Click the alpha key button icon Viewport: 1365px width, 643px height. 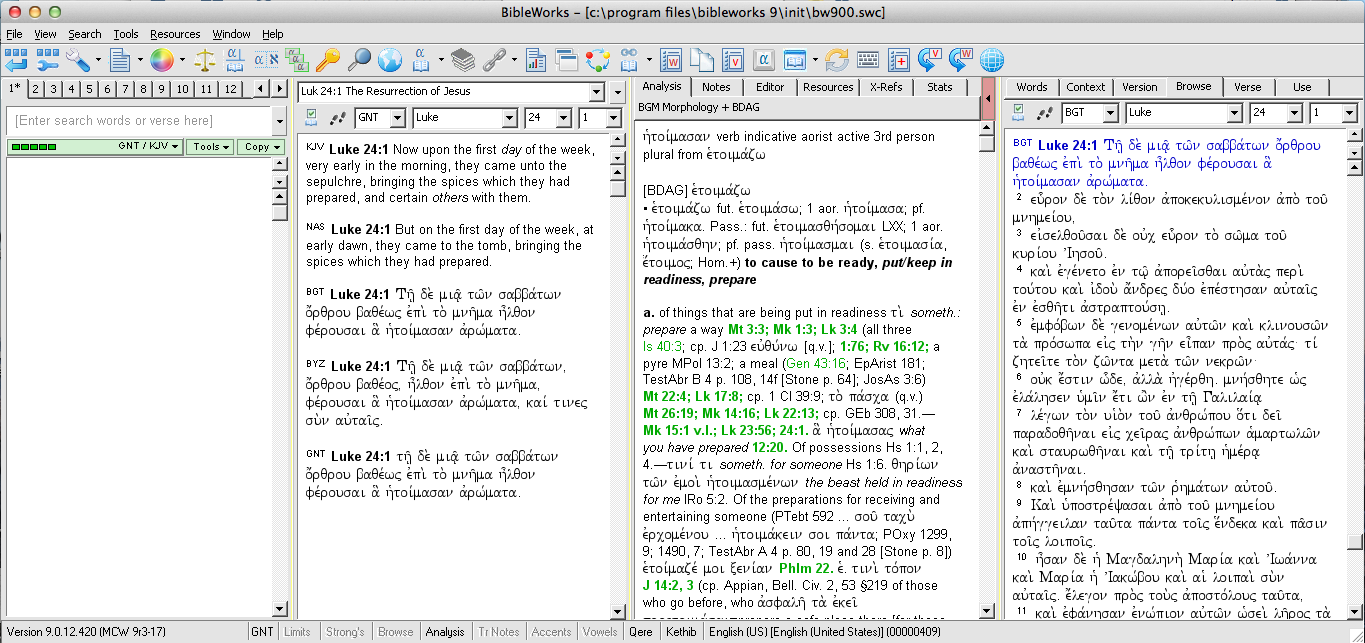click(x=764, y=60)
